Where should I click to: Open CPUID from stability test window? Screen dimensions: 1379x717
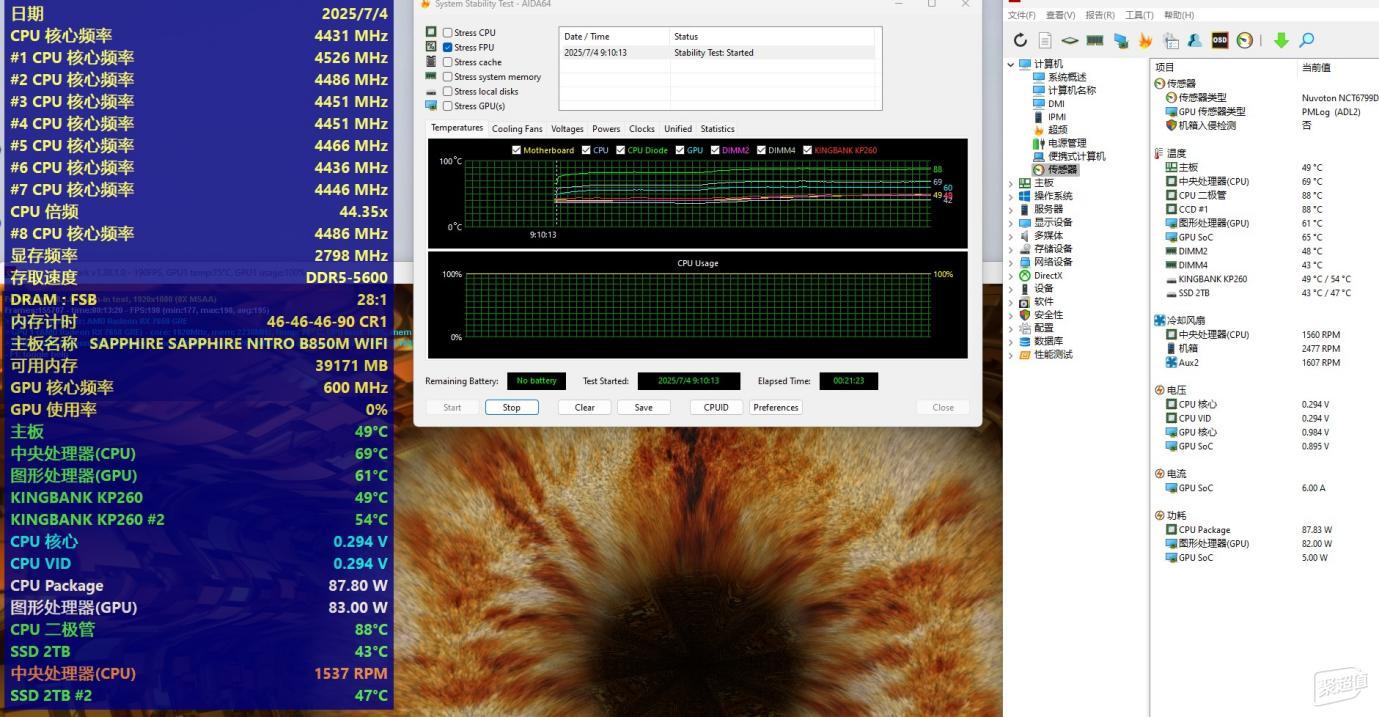pyautogui.click(x=716, y=407)
